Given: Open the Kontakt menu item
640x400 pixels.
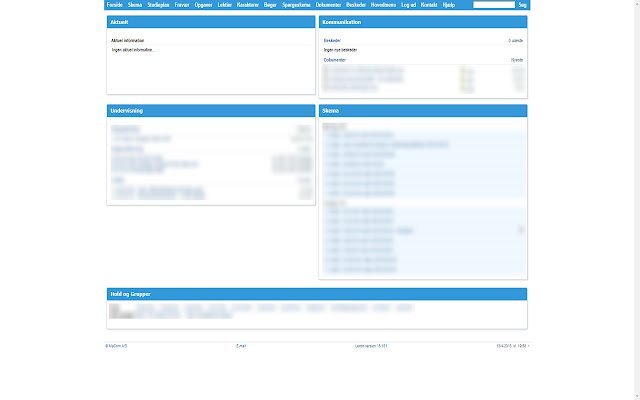Looking at the screenshot, I should (x=429, y=5).
